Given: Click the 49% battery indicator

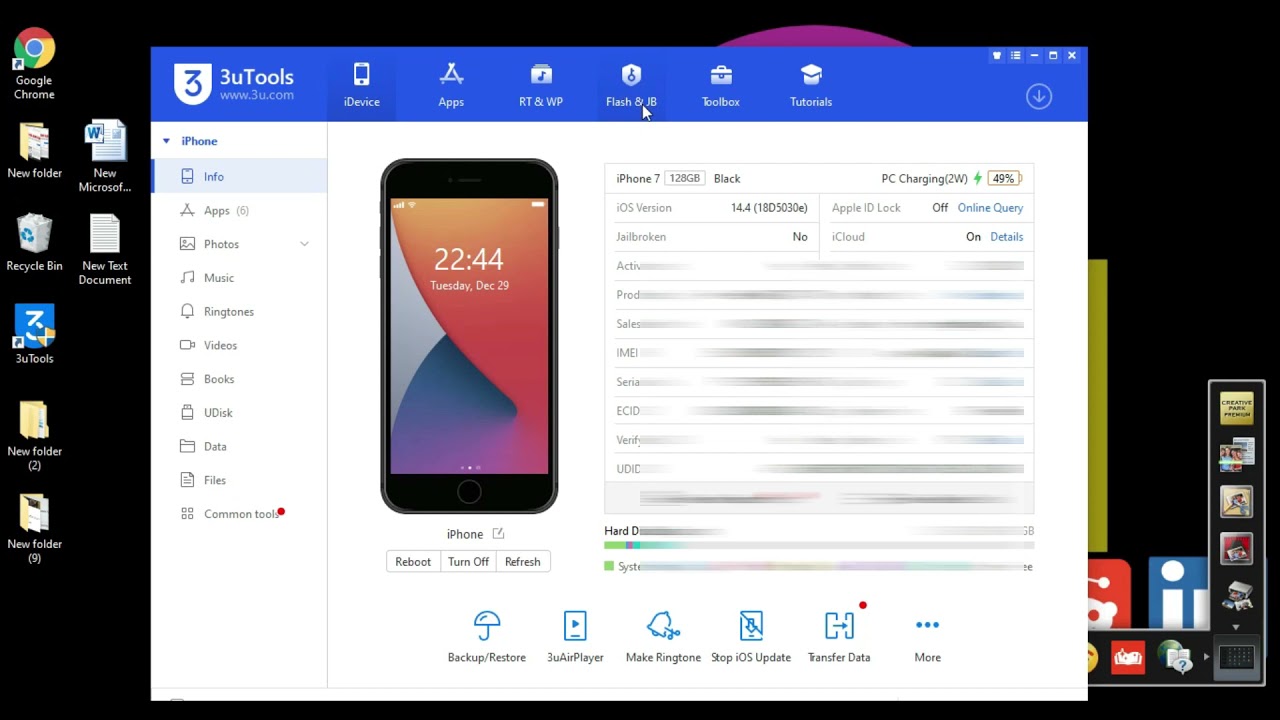Looking at the screenshot, I should coord(1004,179).
